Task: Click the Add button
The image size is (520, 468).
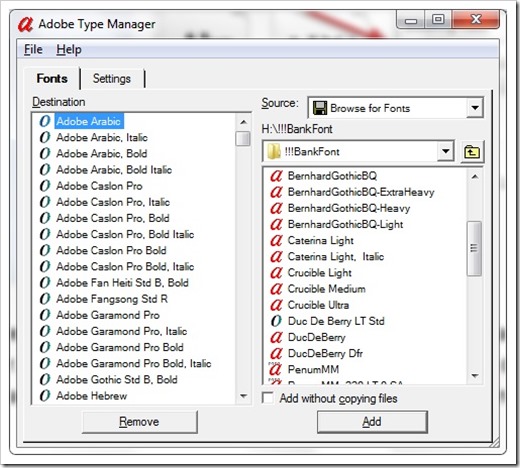Action: tap(372, 422)
